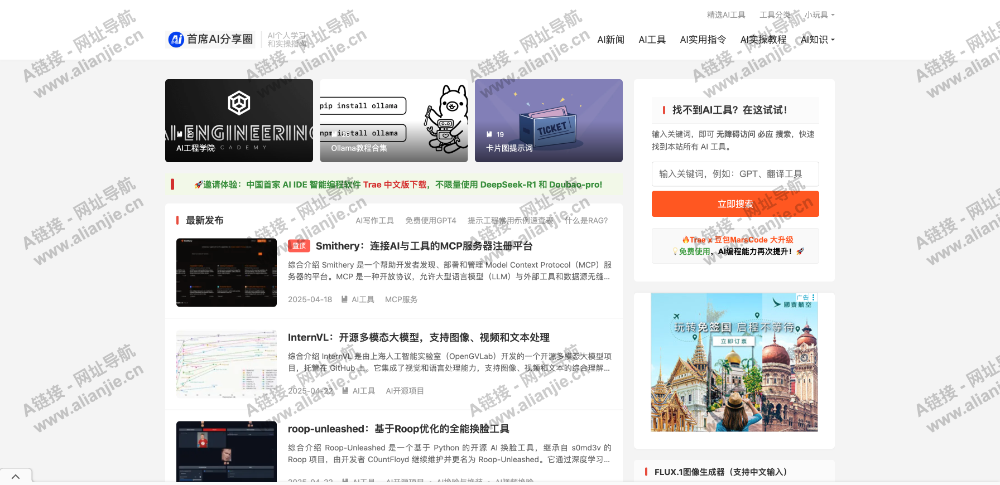Focus the 输入关键词 search input field
1000x485 pixels.
tap(735, 174)
